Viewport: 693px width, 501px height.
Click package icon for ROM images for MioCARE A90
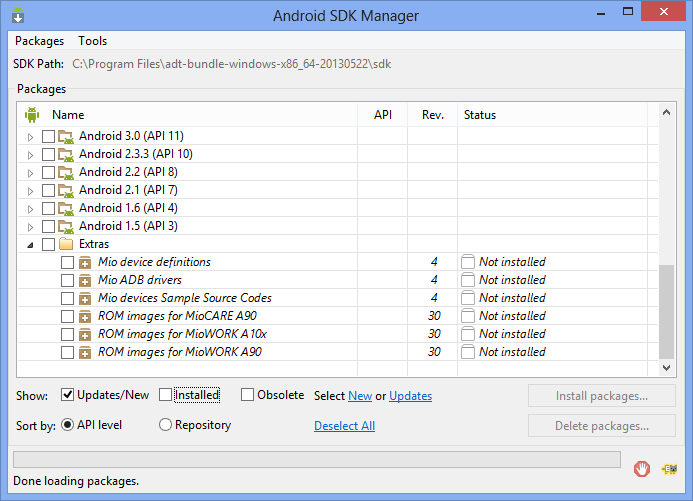(85, 316)
